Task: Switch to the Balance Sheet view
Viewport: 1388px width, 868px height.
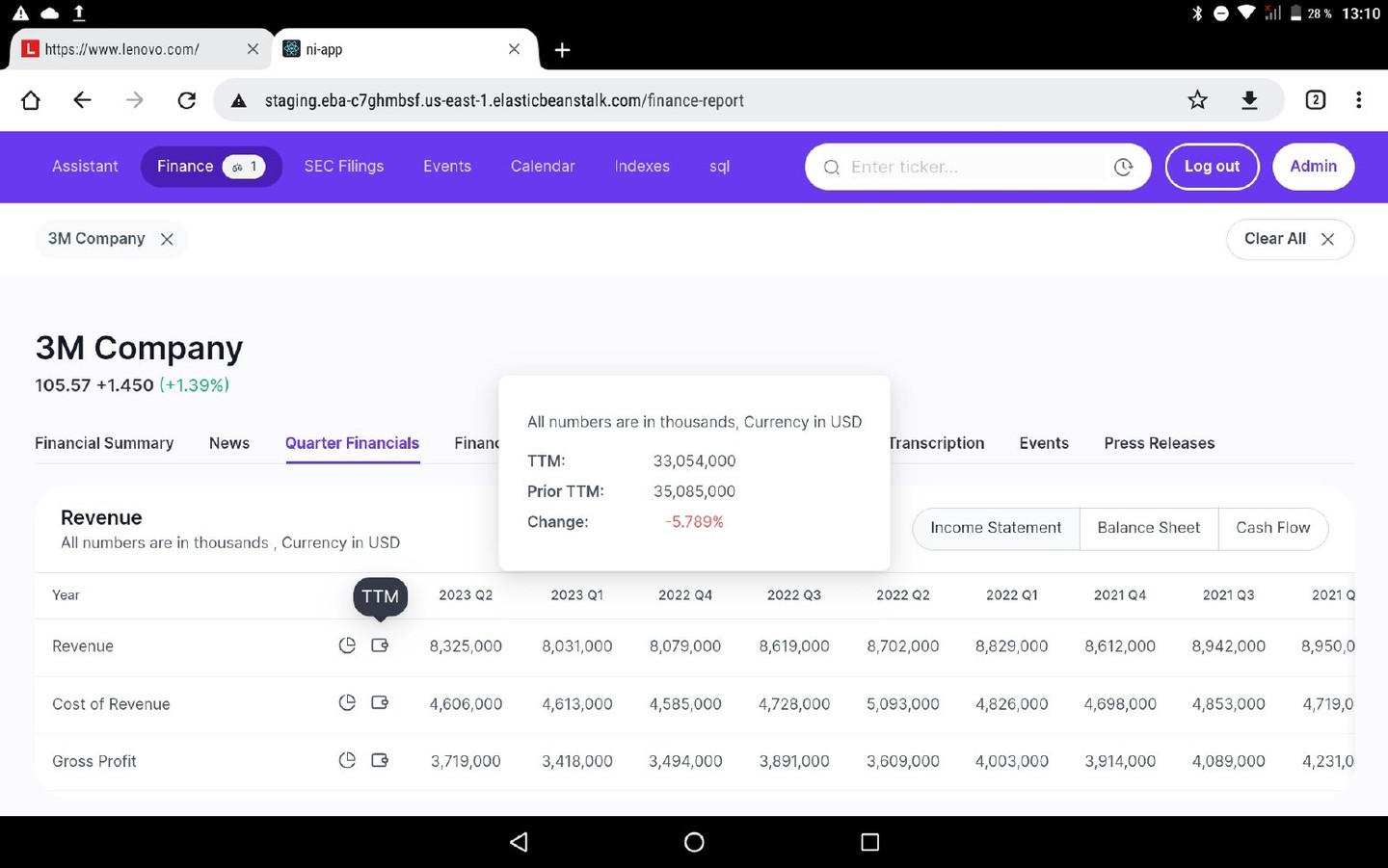Action: pyautogui.click(x=1149, y=528)
